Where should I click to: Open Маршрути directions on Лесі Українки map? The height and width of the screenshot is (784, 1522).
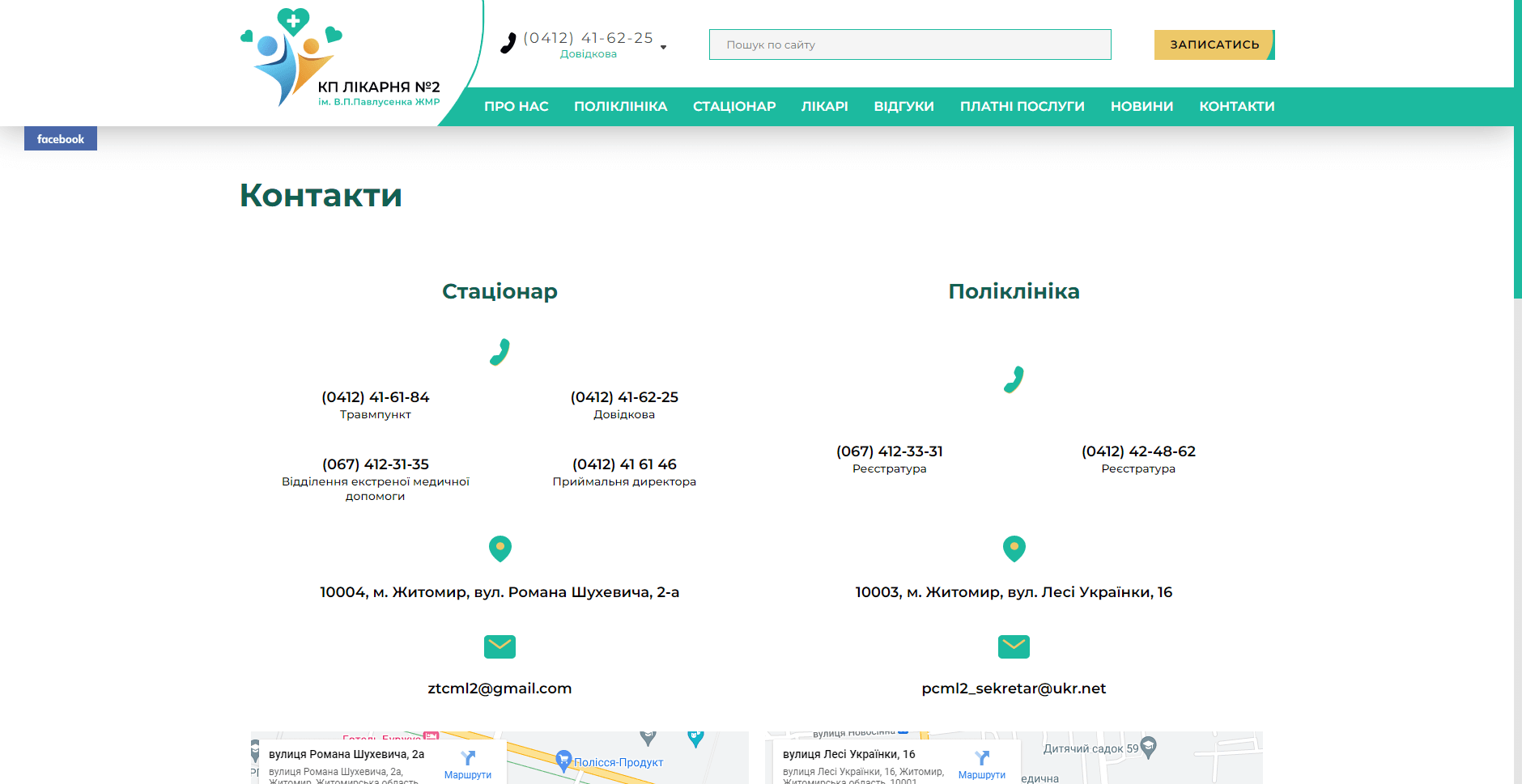(981, 764)
